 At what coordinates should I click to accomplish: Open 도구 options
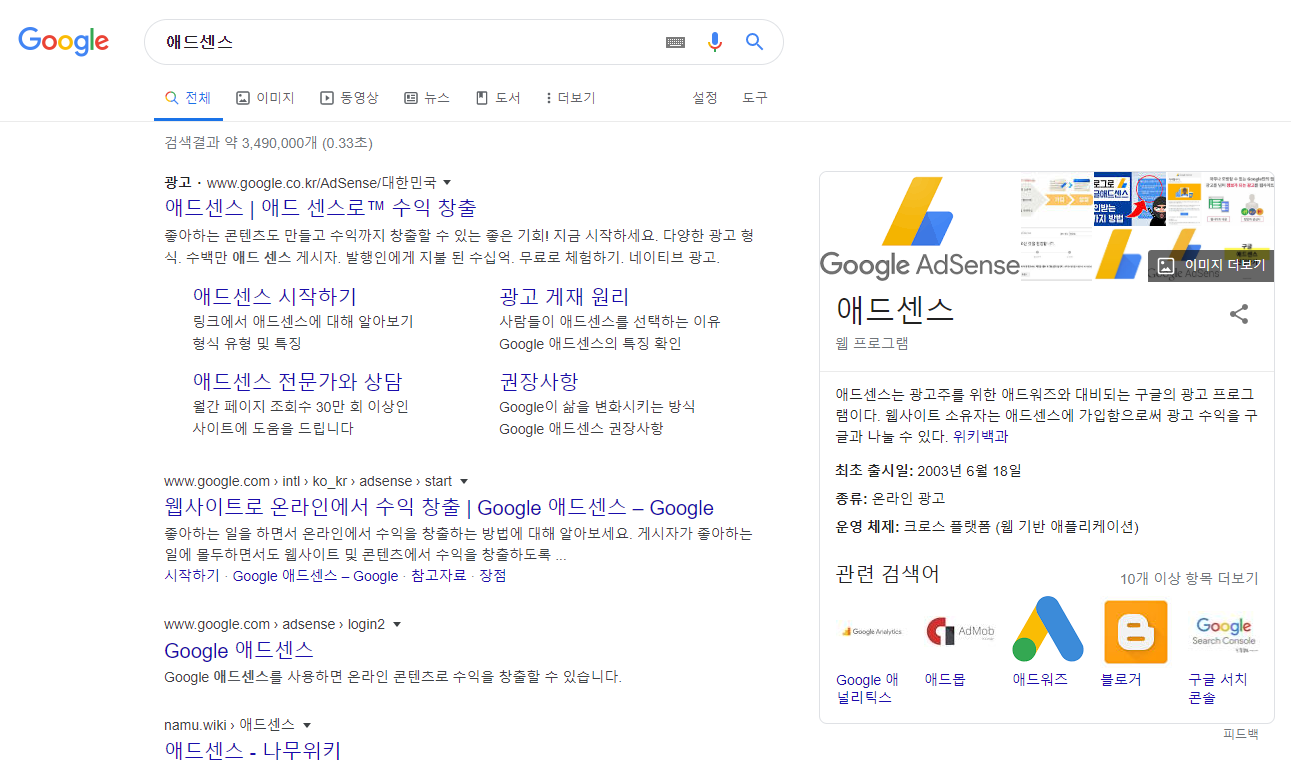(755, 98)
